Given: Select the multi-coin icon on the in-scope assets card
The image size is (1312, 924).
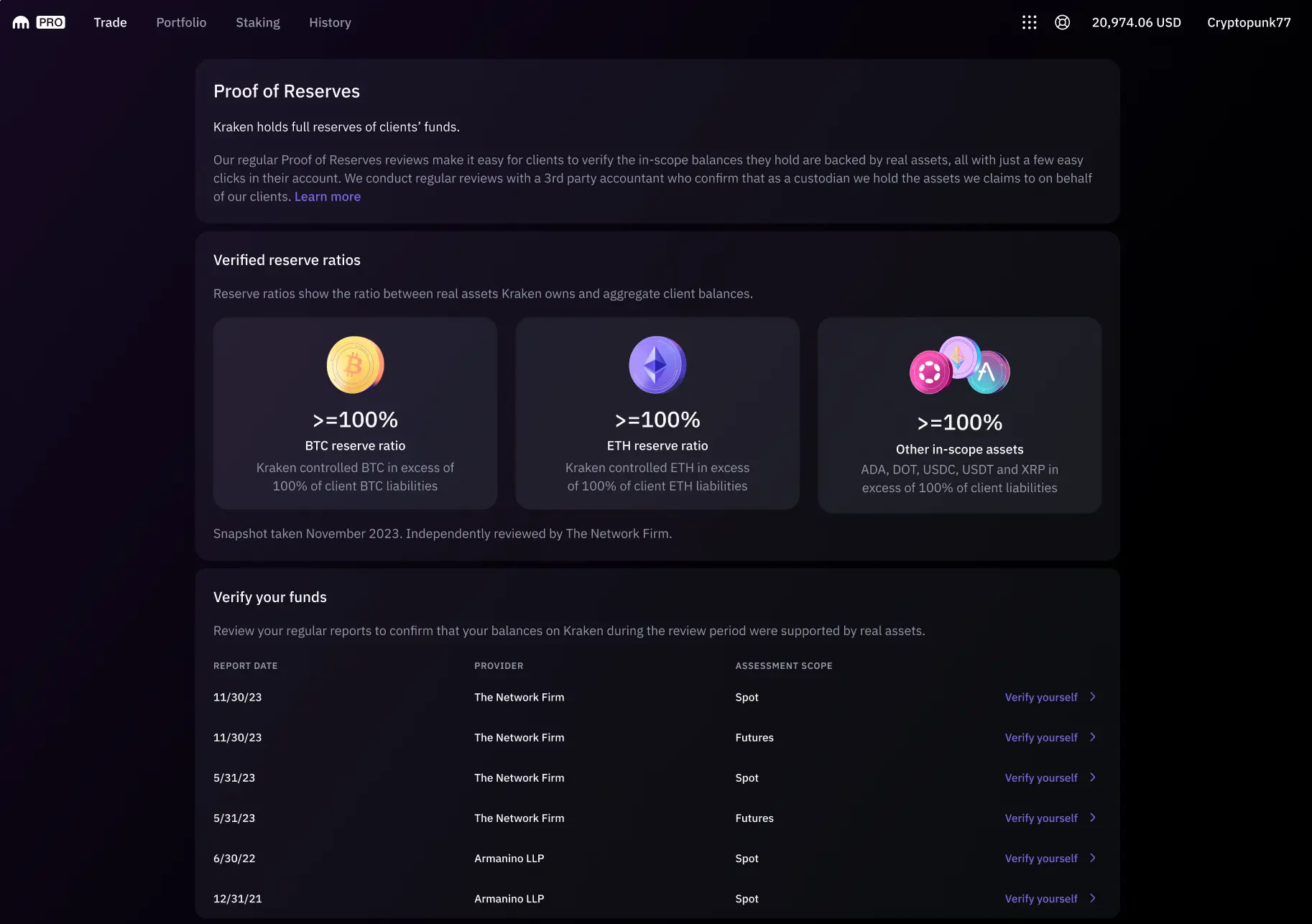Looking at the screenshot, I should 959,366.
